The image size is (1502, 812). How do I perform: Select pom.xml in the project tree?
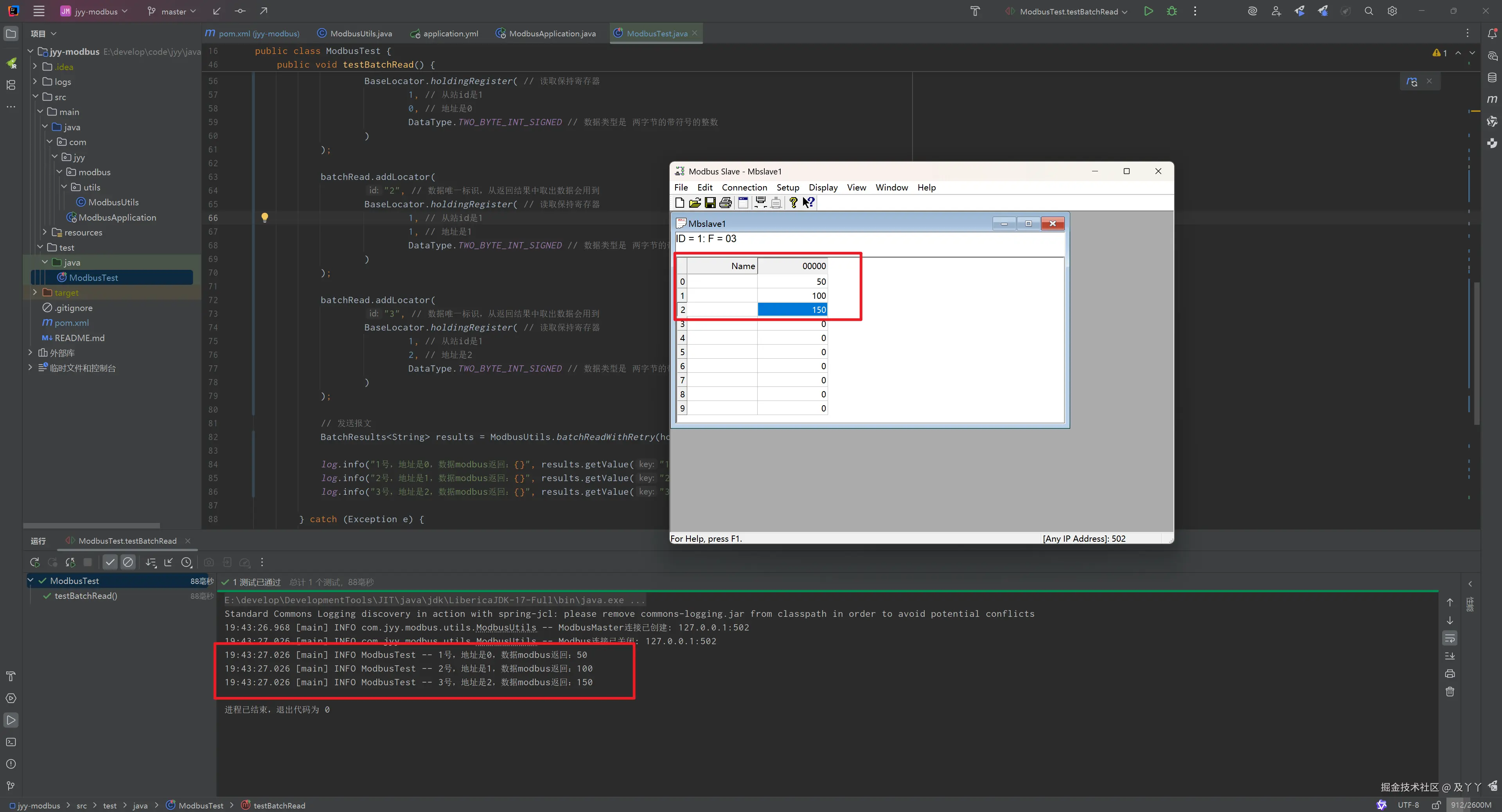coord(71,322)
